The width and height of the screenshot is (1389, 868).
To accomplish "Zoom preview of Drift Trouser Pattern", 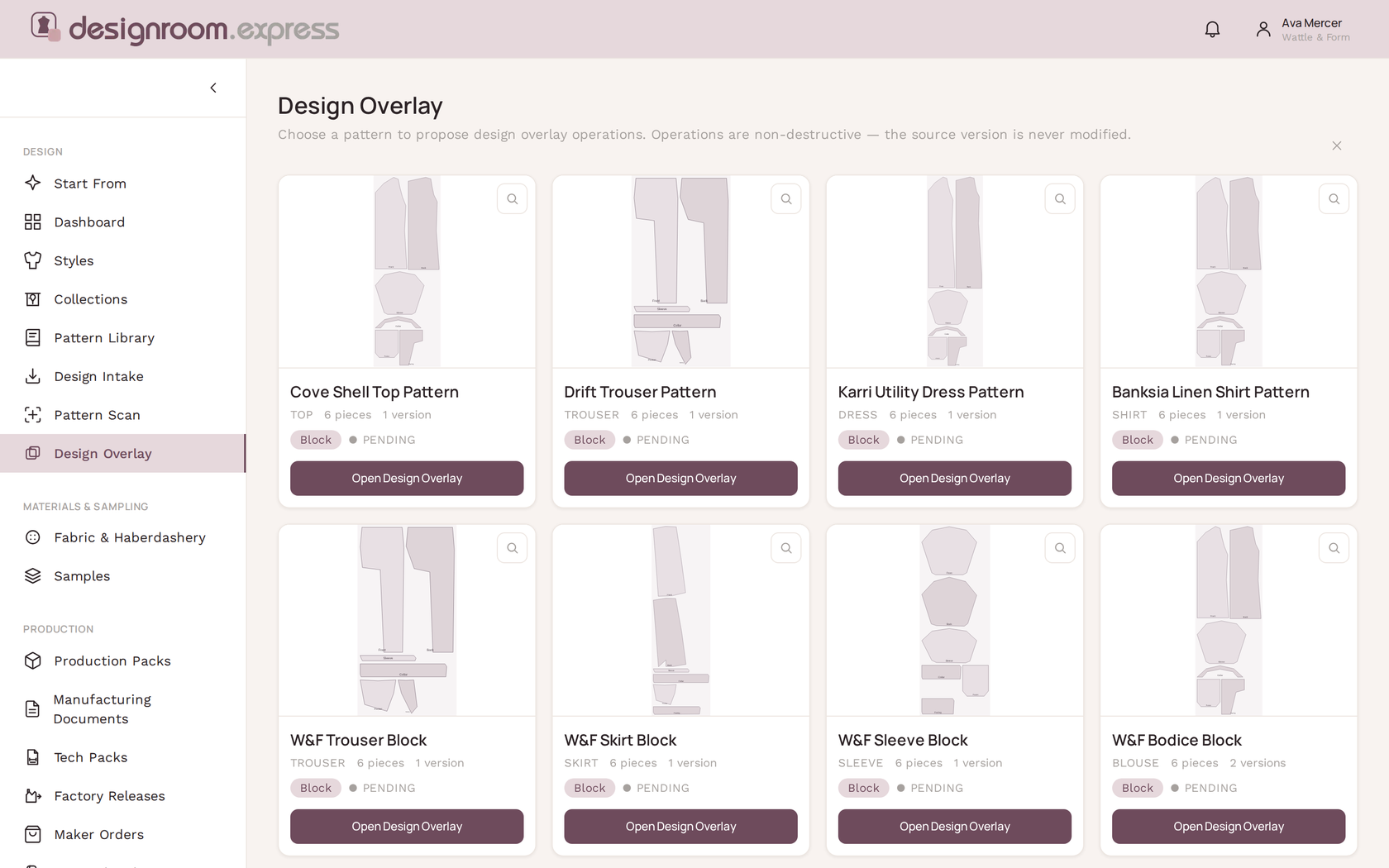I will point(786,198).
